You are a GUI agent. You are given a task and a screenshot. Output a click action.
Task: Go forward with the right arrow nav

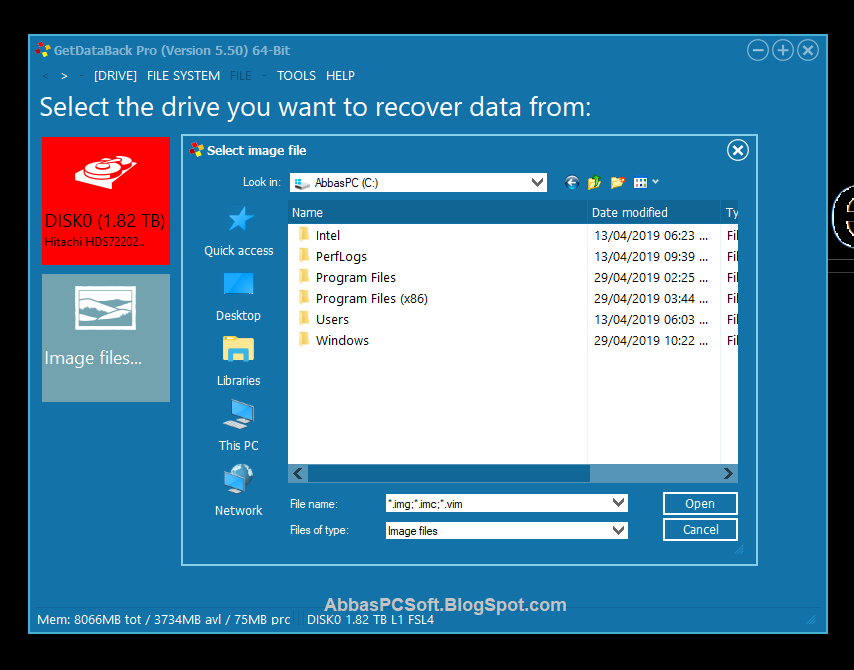[x=64, y=76]
